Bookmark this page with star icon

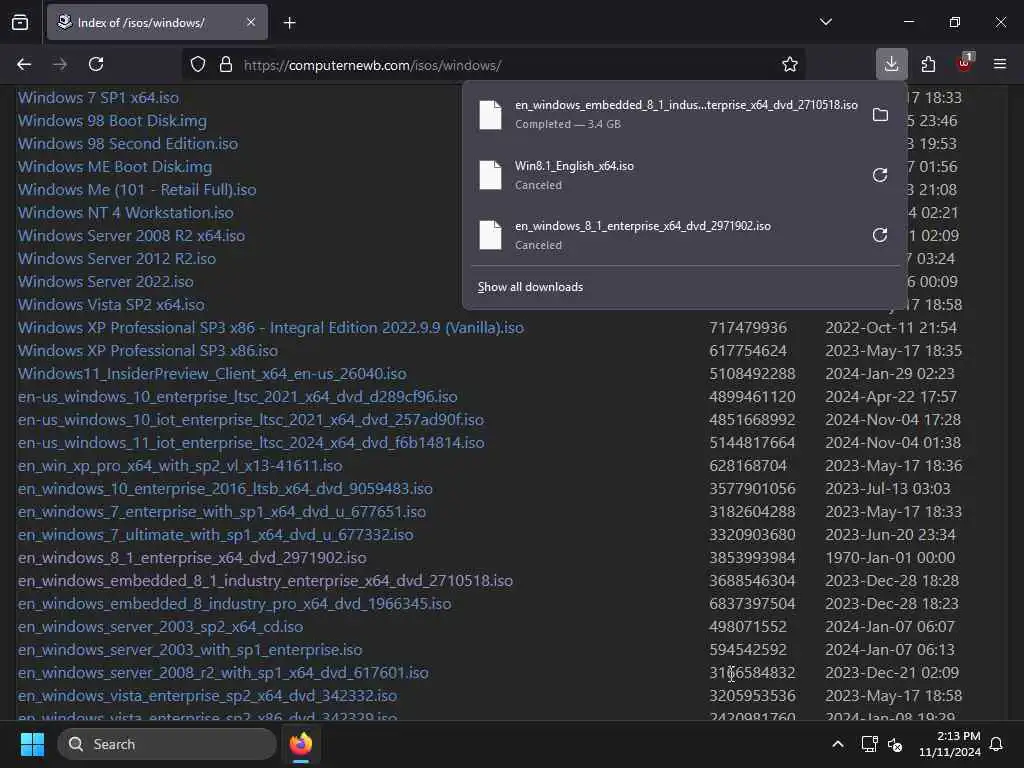pos(790,65)
